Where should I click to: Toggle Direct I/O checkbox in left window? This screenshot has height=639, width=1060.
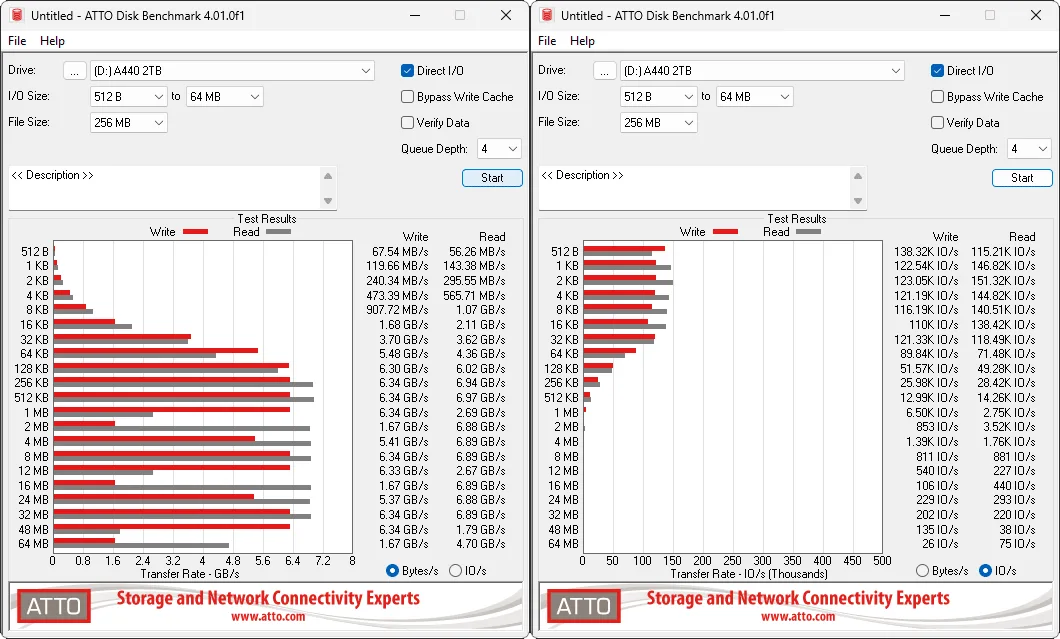[x=407, y=70]
